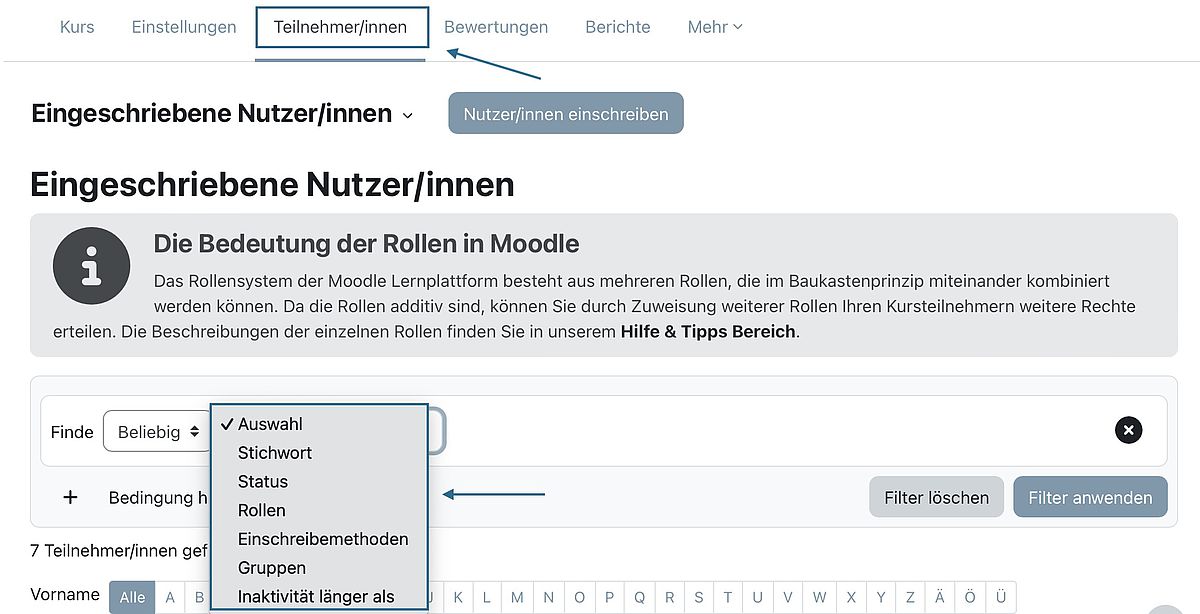
Task: Open the Kurs tab
Action: pyautogui.click(x=77, y=27)
